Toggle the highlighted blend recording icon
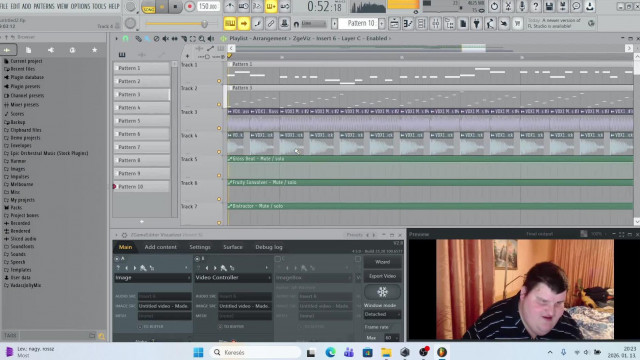Image resolution: width=640 pixels, height=360 pixels. [x=271, y=7]
